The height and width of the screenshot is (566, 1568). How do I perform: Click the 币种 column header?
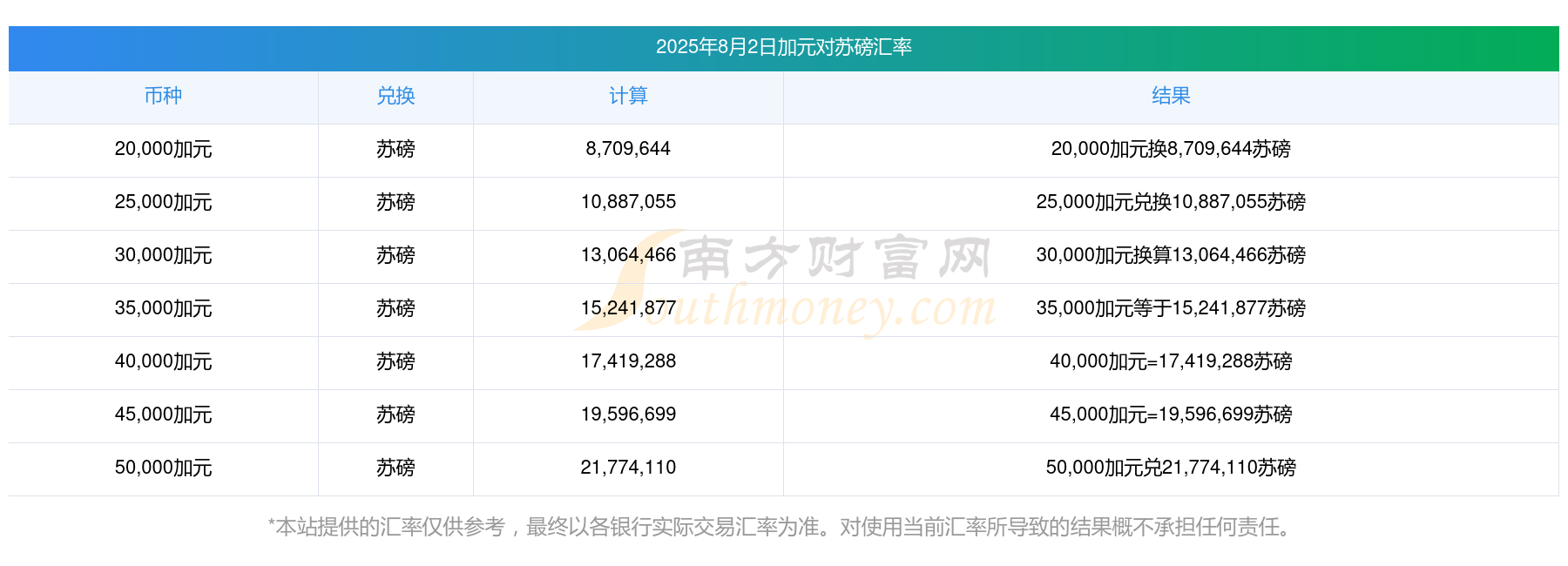click(163, 96)
